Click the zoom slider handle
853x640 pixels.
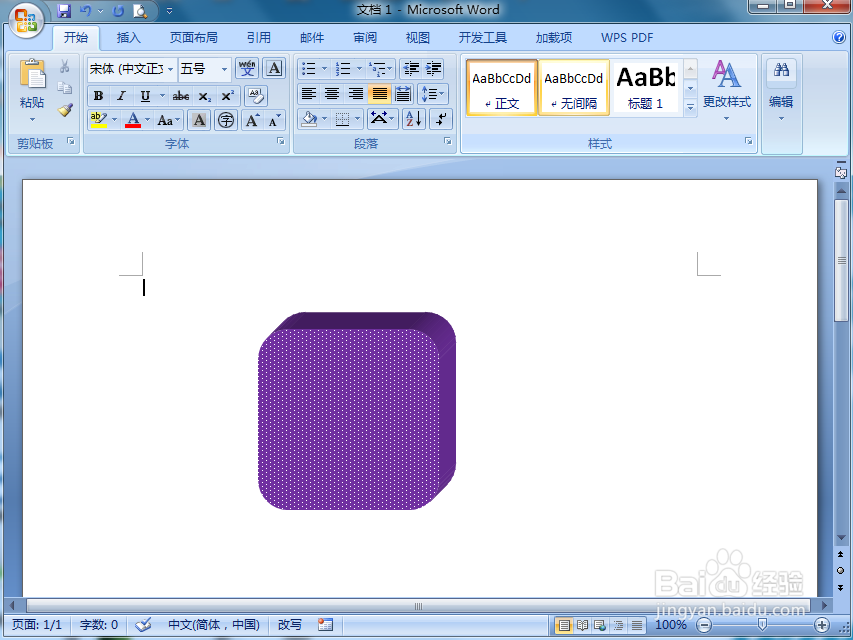[763, 624]
